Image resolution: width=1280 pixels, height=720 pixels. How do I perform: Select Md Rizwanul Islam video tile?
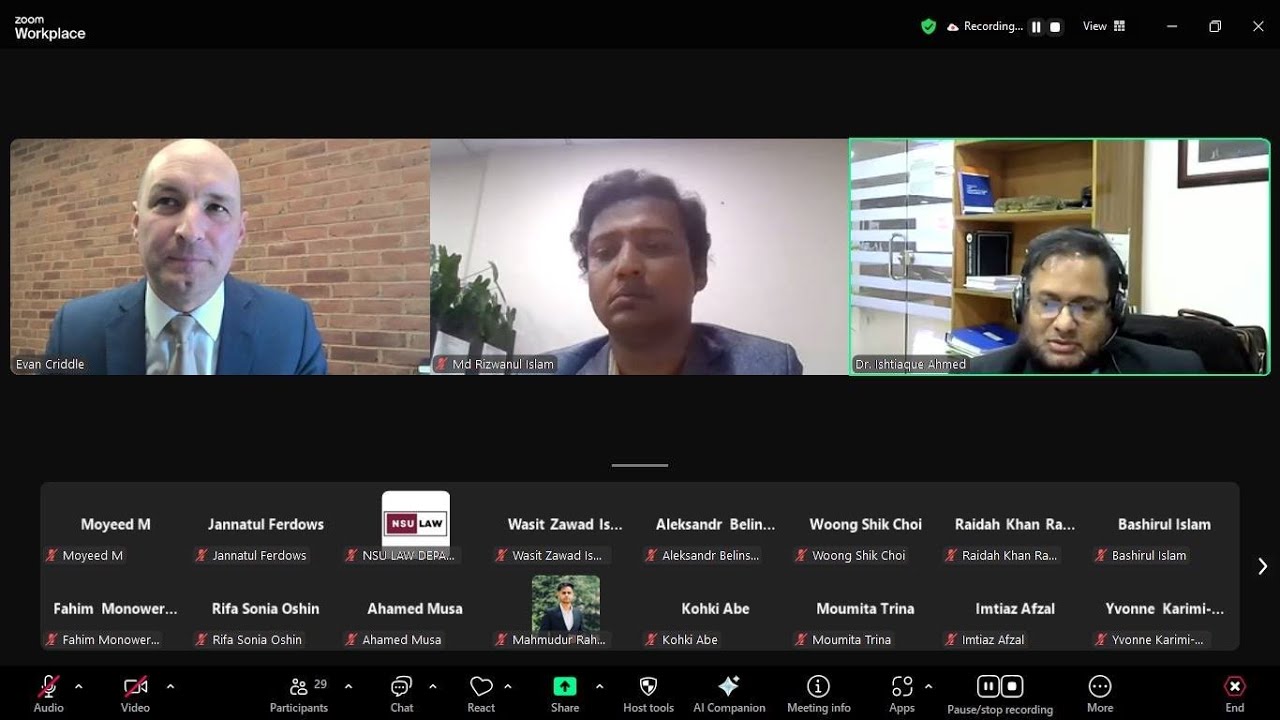pos(639,257)
